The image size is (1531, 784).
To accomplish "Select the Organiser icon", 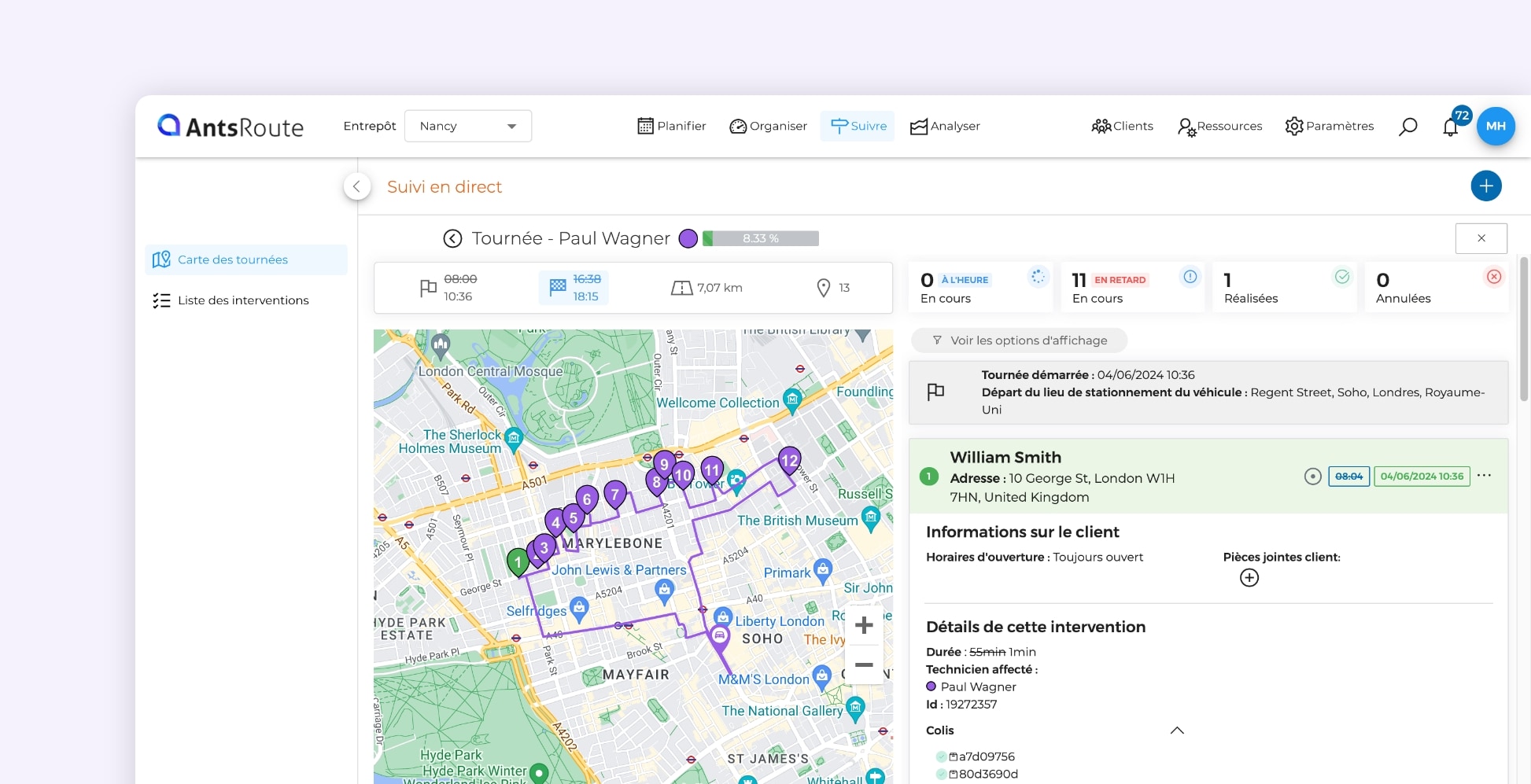I will click(738, 126).
